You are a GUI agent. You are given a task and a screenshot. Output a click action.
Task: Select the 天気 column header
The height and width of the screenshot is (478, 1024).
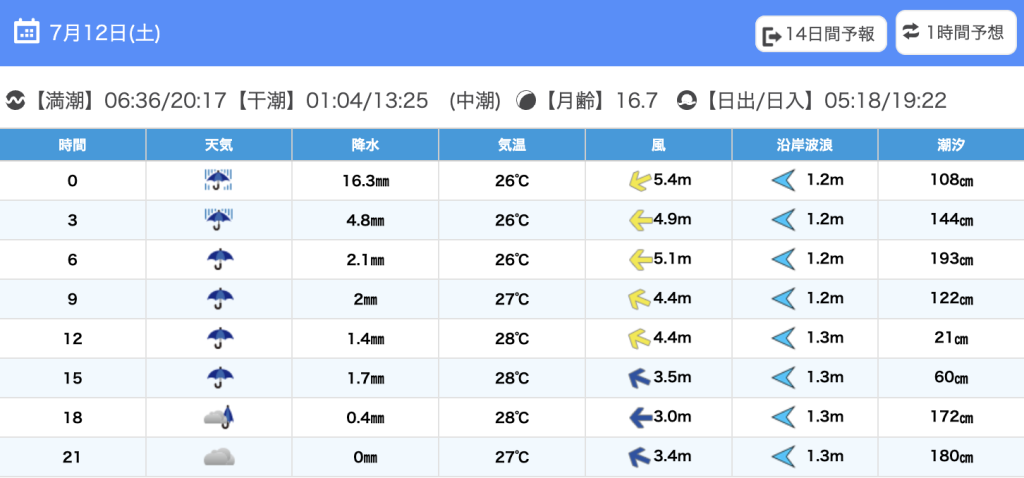(x=218, y=145)
